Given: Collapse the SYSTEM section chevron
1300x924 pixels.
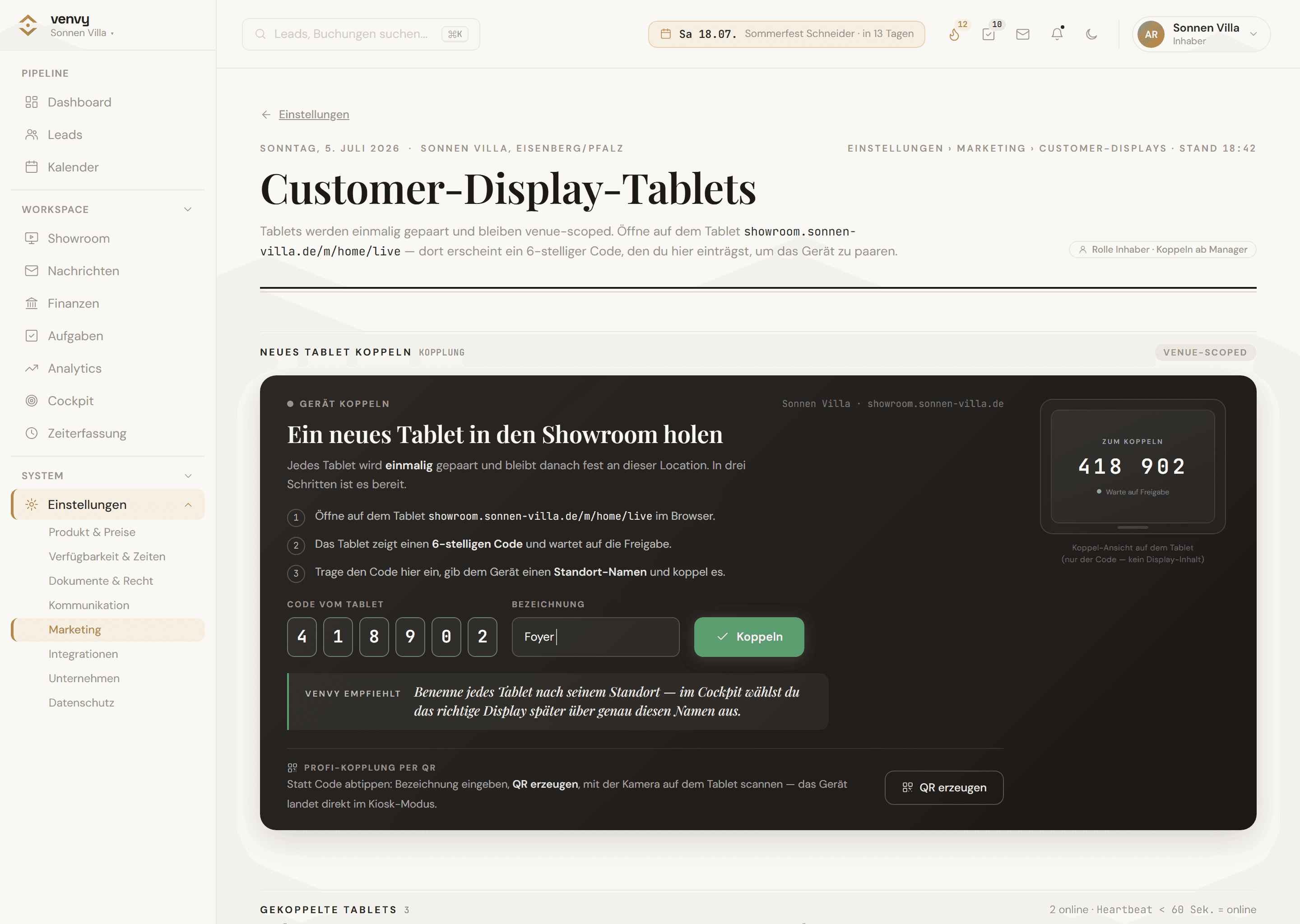Looking at the screenshot, I should 188,476.
